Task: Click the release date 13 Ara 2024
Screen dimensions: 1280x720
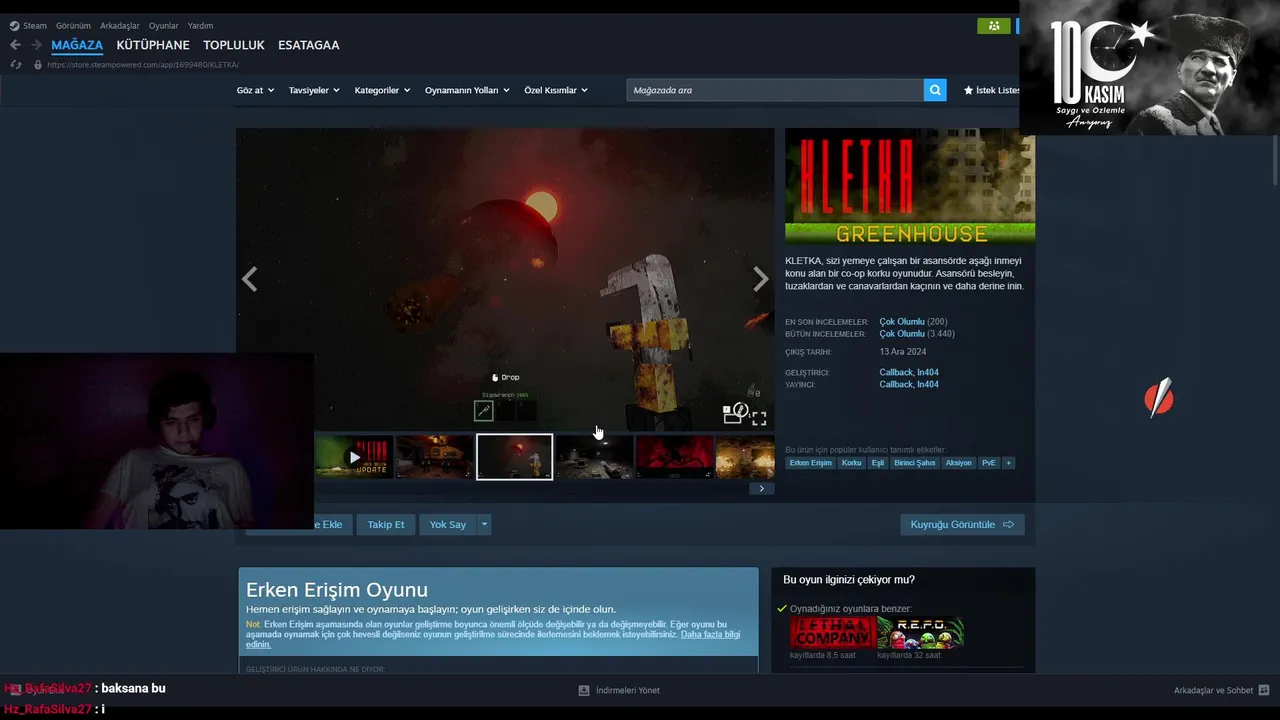Action: click(x=903, y=352)
